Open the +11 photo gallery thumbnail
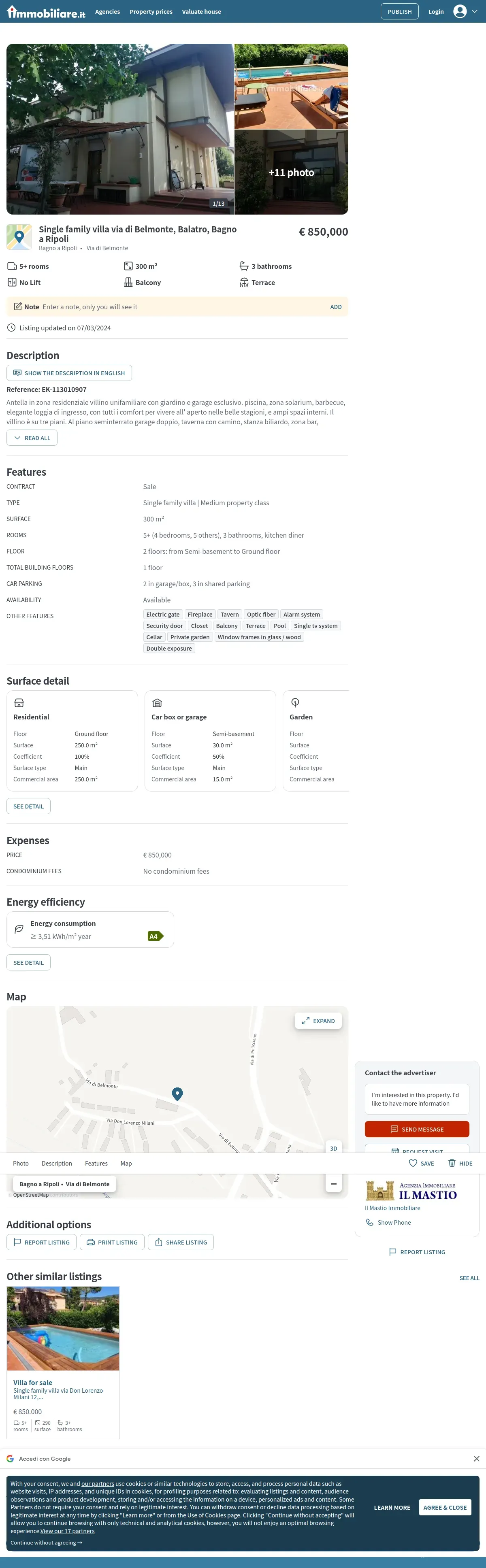The height and width of the screenshot is (1568, 486). pyautogui.click(x=291, y=172)
